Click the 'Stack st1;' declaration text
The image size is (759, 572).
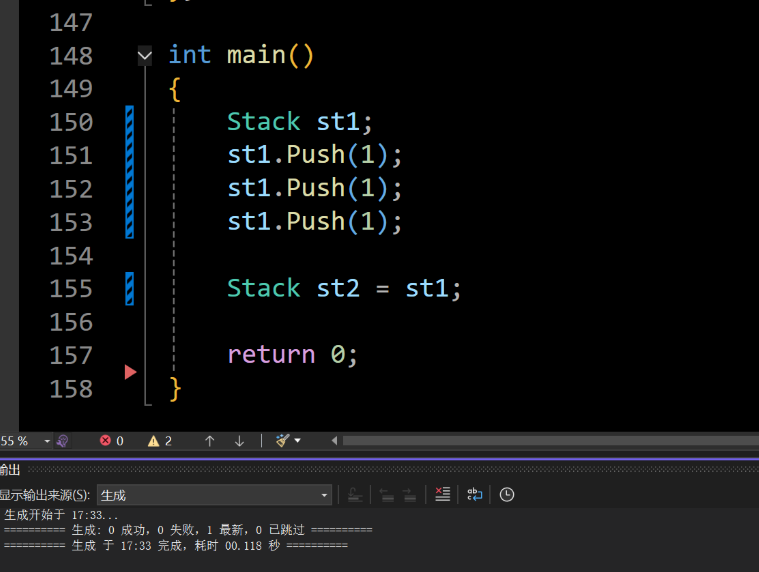click(x=300, y=121)
